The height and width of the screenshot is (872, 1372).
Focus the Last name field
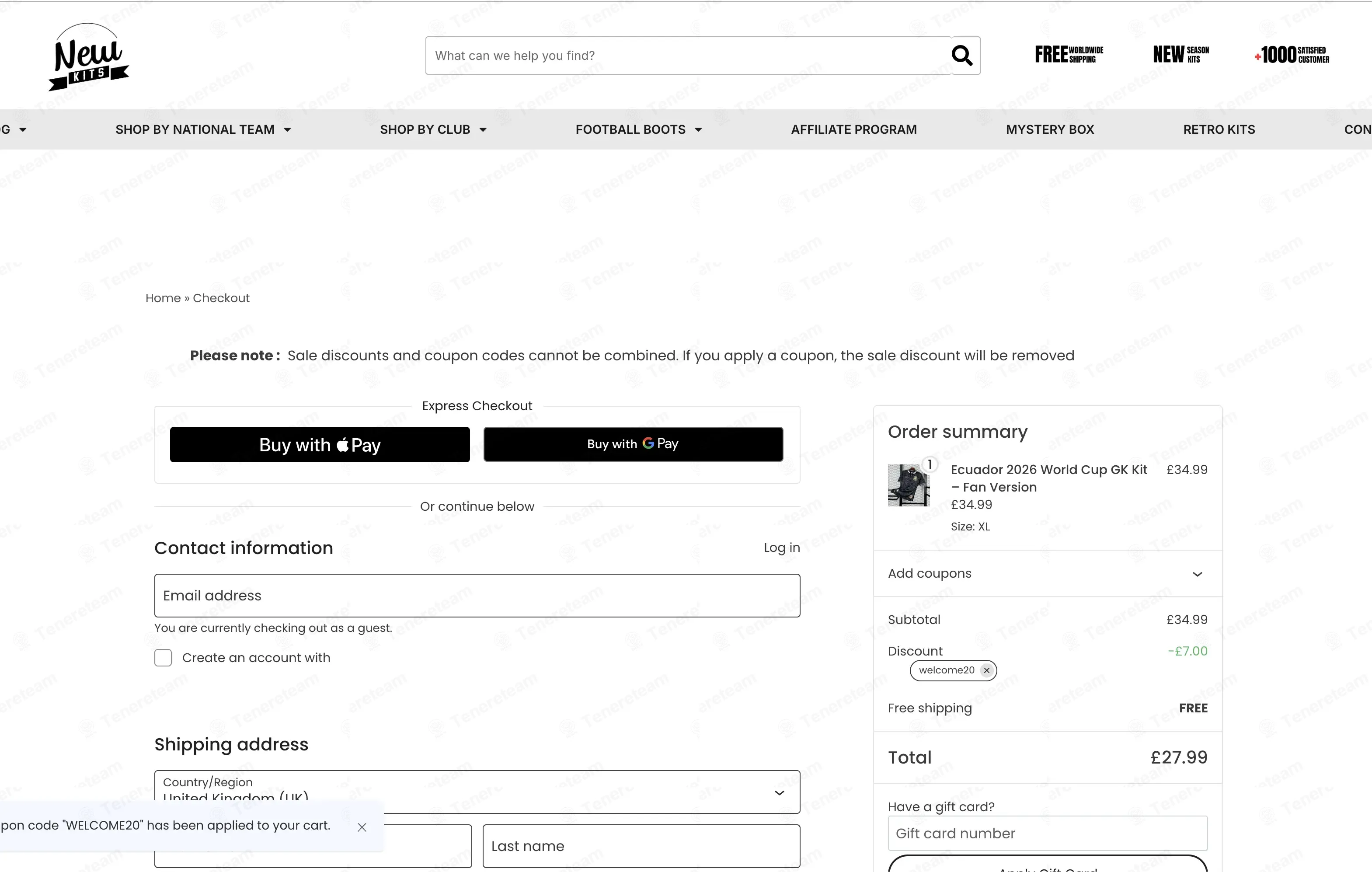(x=641, y=846)
